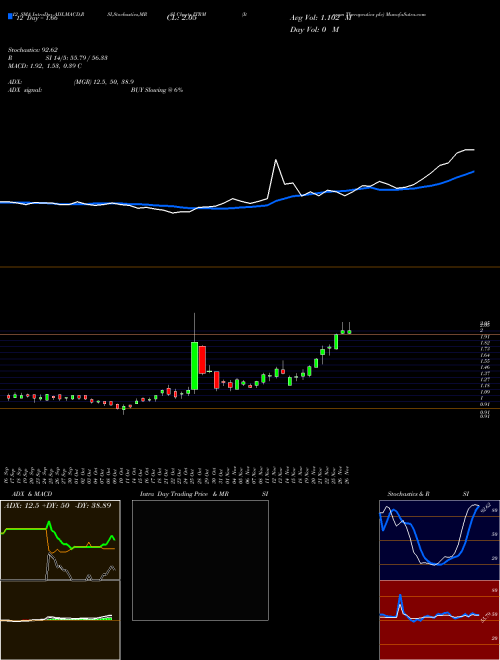
Task: Click the MACD histogram chart below ADX
Action: [60, 620]
